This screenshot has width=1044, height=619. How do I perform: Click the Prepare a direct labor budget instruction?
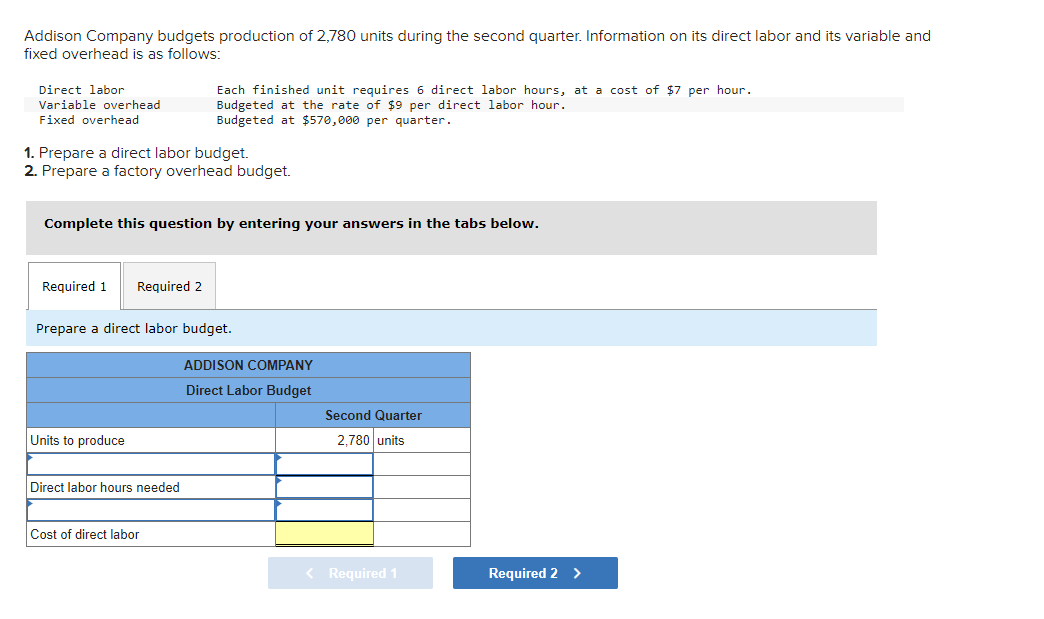tap(134, 328)
